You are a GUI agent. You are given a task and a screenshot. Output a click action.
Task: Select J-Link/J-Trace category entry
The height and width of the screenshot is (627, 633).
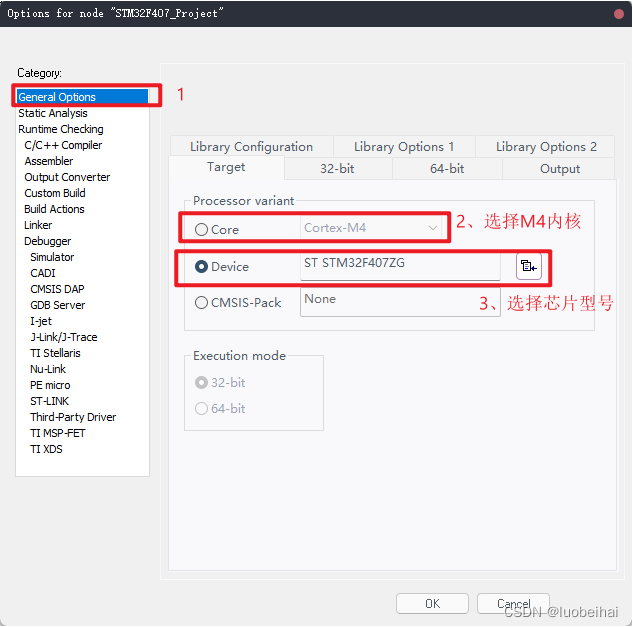coord(64,337)
